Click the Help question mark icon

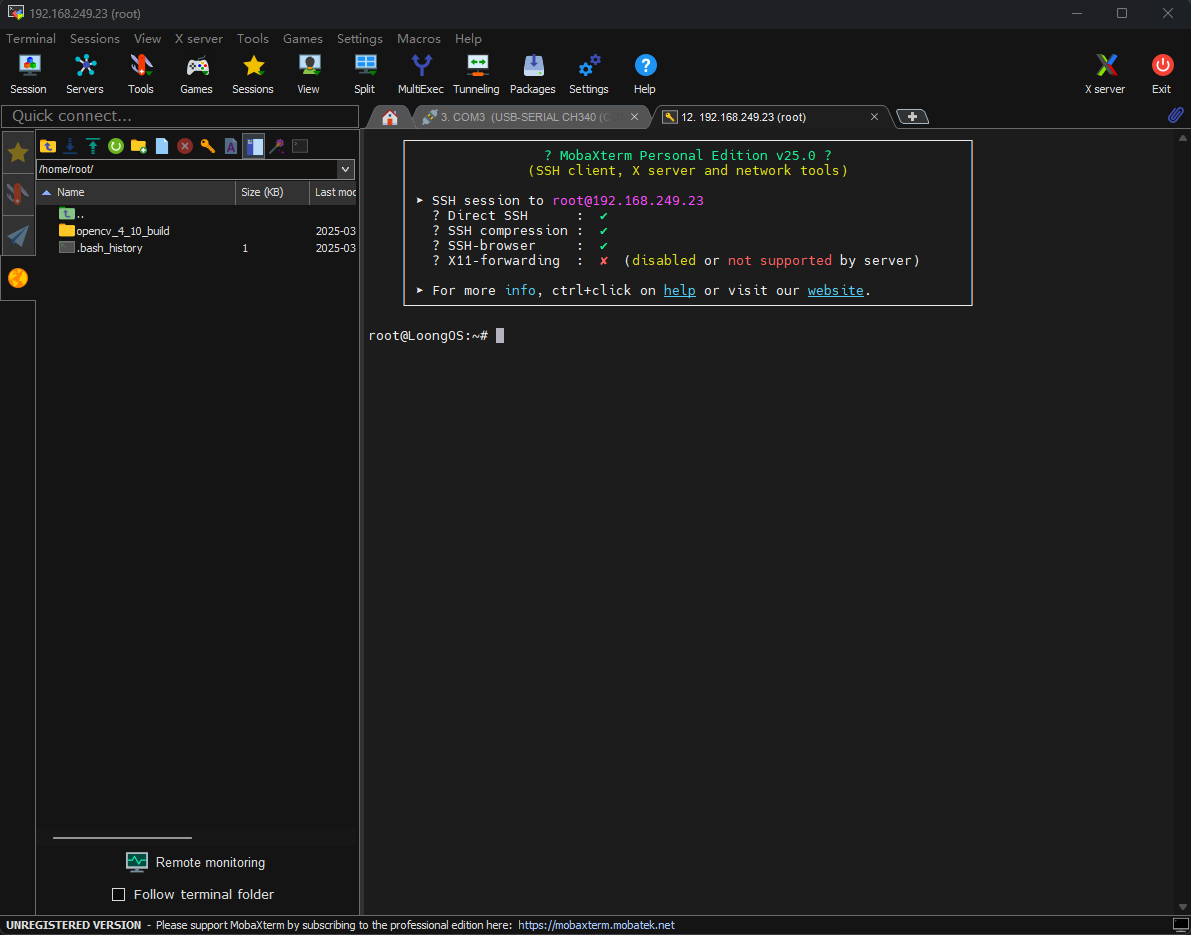point(645,74)
